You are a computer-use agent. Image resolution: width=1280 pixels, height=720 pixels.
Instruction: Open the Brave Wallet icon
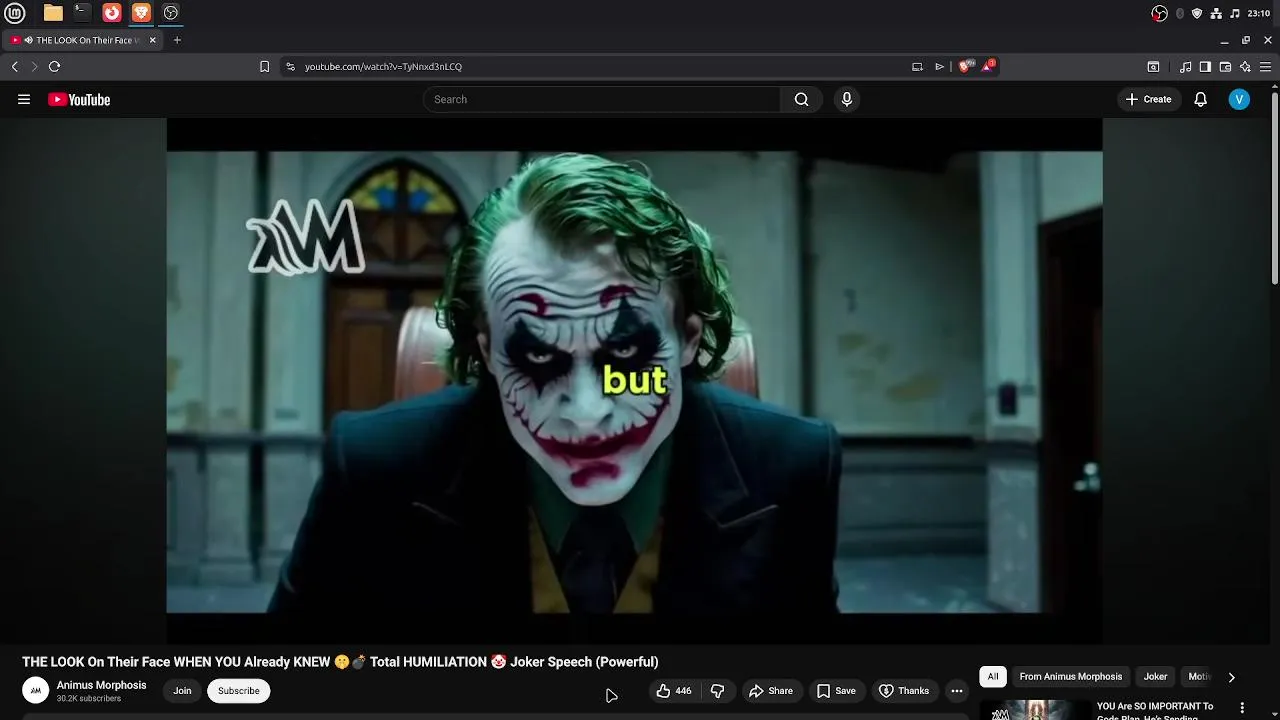pyautogui.click(x=1225, y=67)
